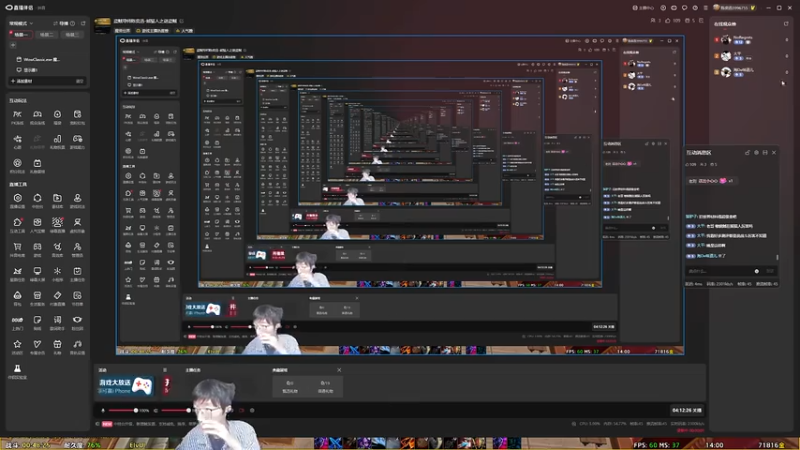Open the teleprompter 词 icon
Viewport: 800px width, 450px height.
pos(57,320)
